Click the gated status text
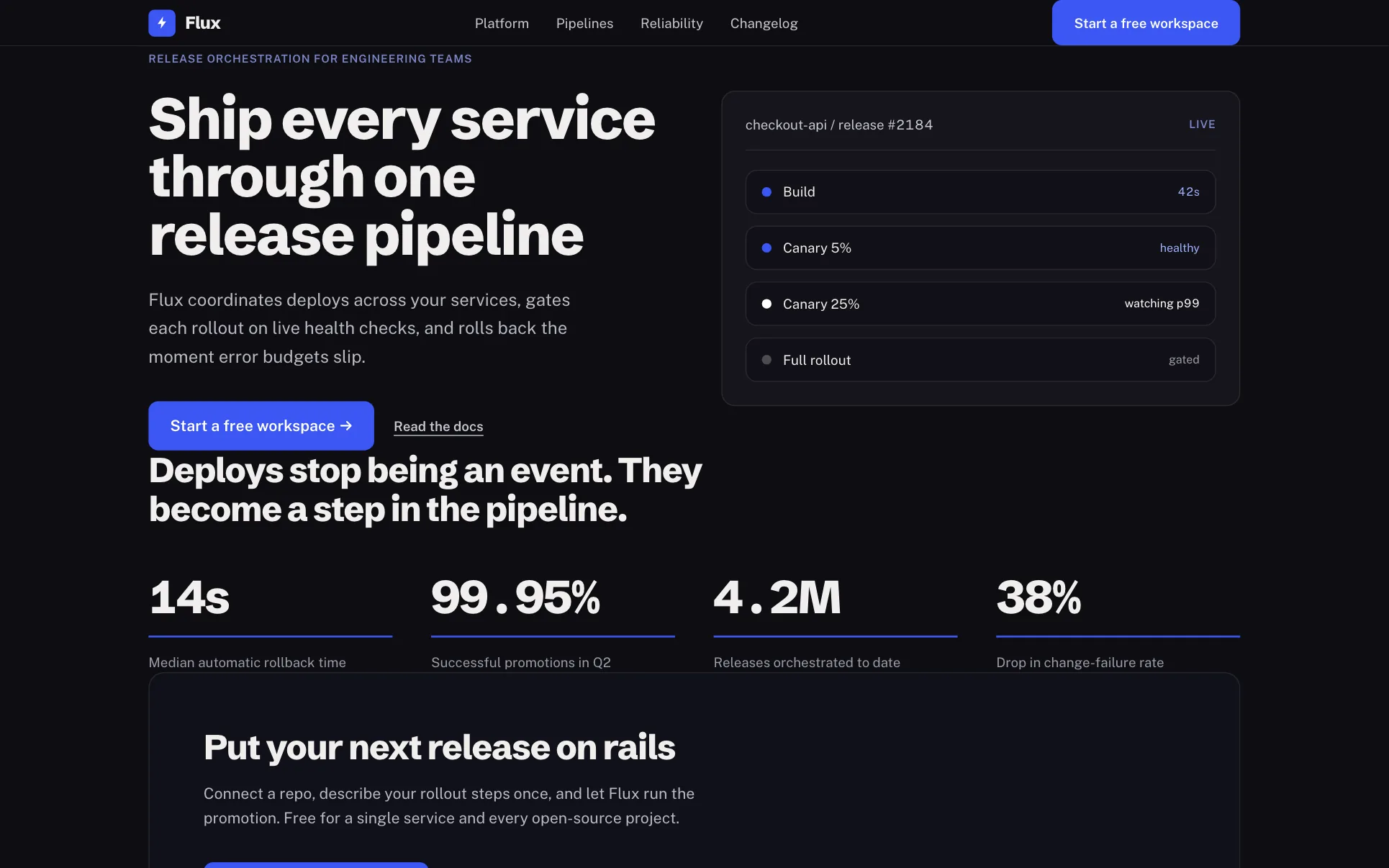This screenshot has width=1389, height=868. pos(1184,360)
